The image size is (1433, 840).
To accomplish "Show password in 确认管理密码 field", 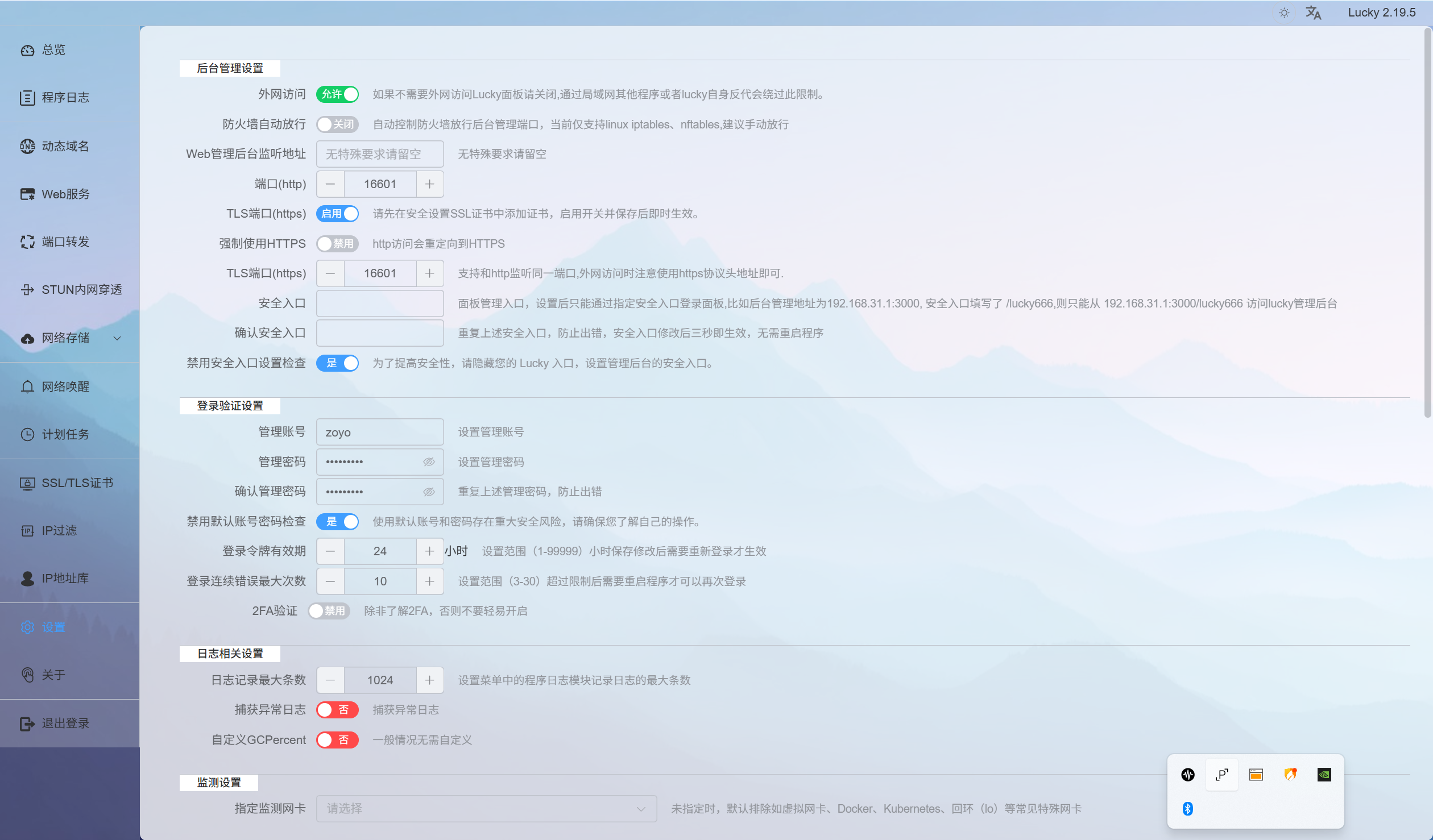I will coord(429,492).
